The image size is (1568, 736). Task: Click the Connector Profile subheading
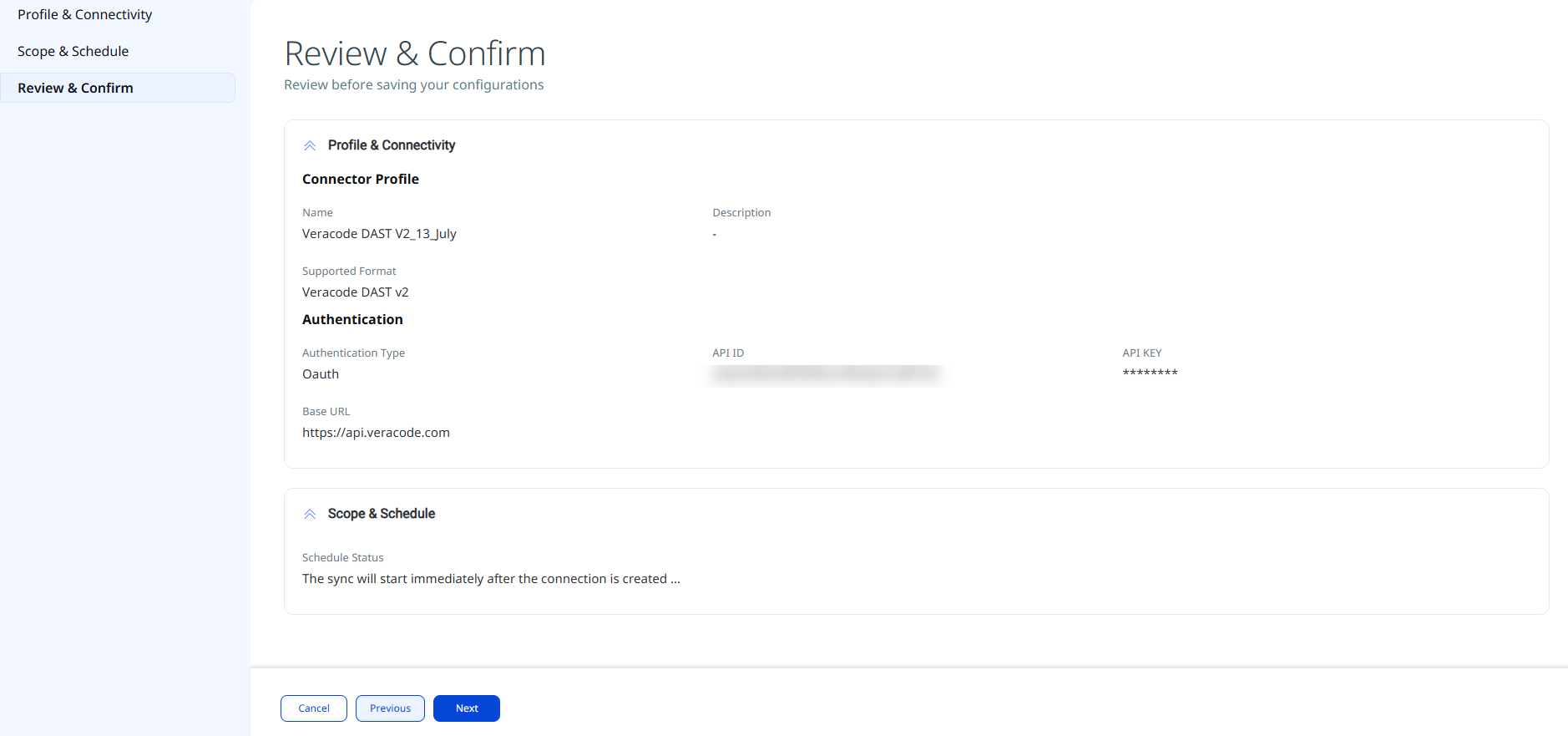[x=361, y=180]
